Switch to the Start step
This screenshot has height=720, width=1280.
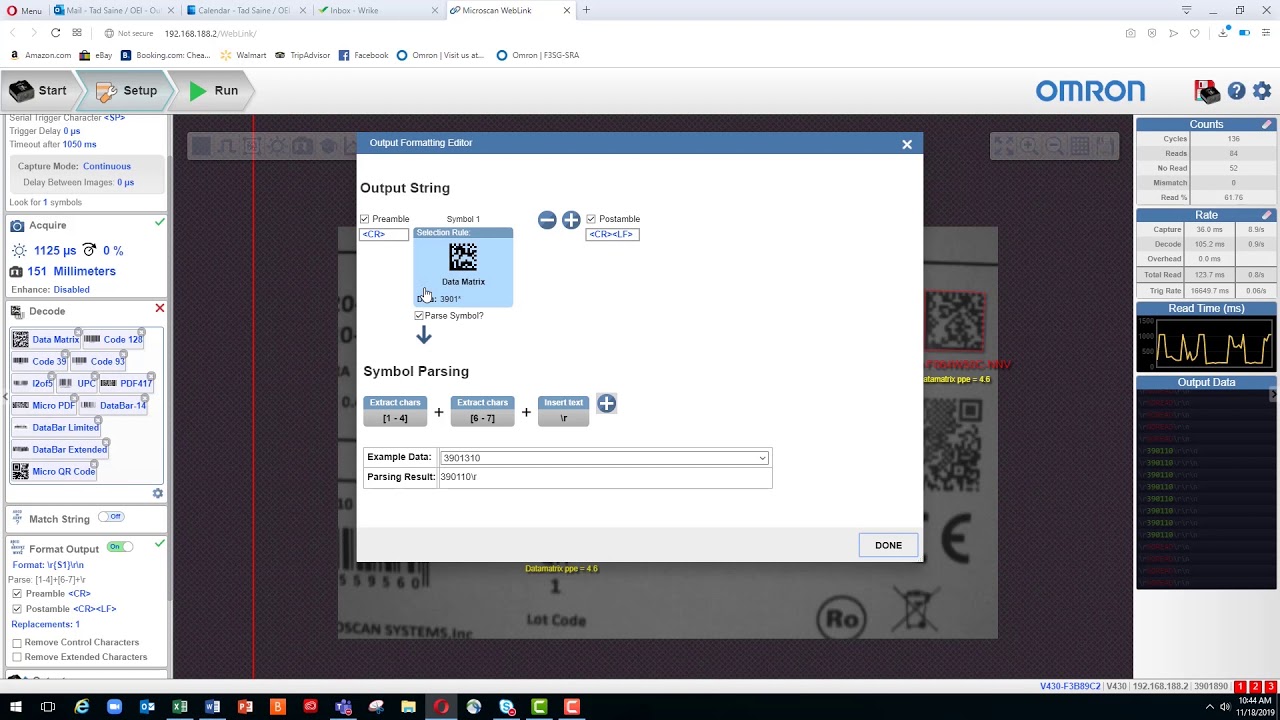point(38,90)
